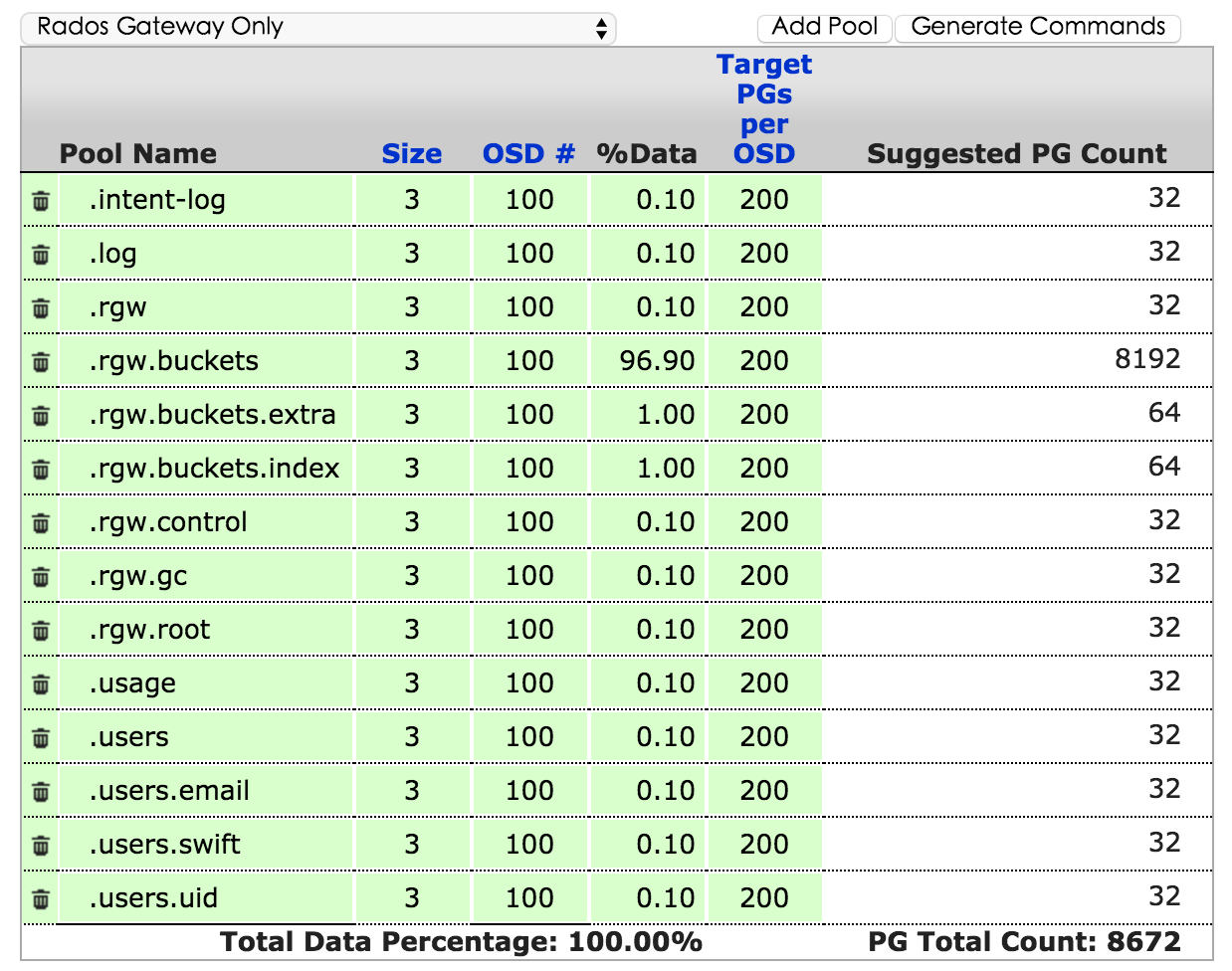1232x971 pixels.
Task: Click %Data field of .rgw.buckets.extra
Action: (648, 415)
